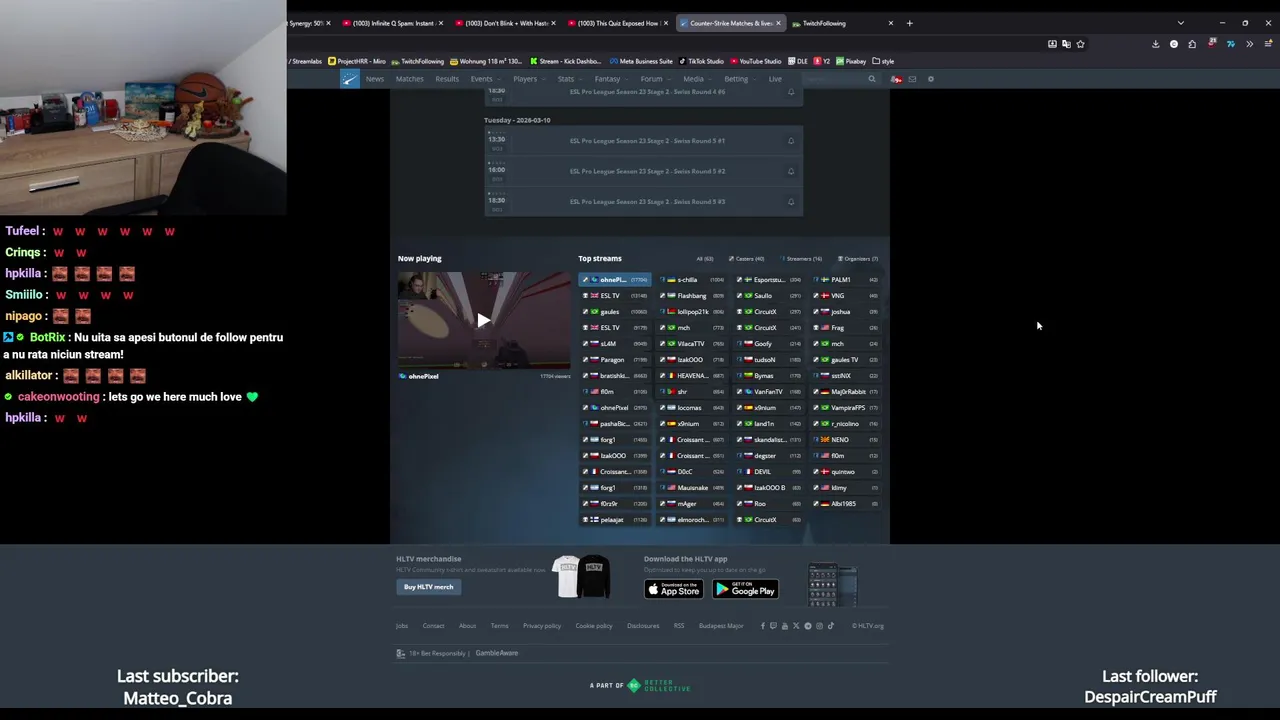The width and height of the screenshot is (1280, 720).
Task: Switch to the Infinite Q Spam YouTube tab
Action: point(392,23)
